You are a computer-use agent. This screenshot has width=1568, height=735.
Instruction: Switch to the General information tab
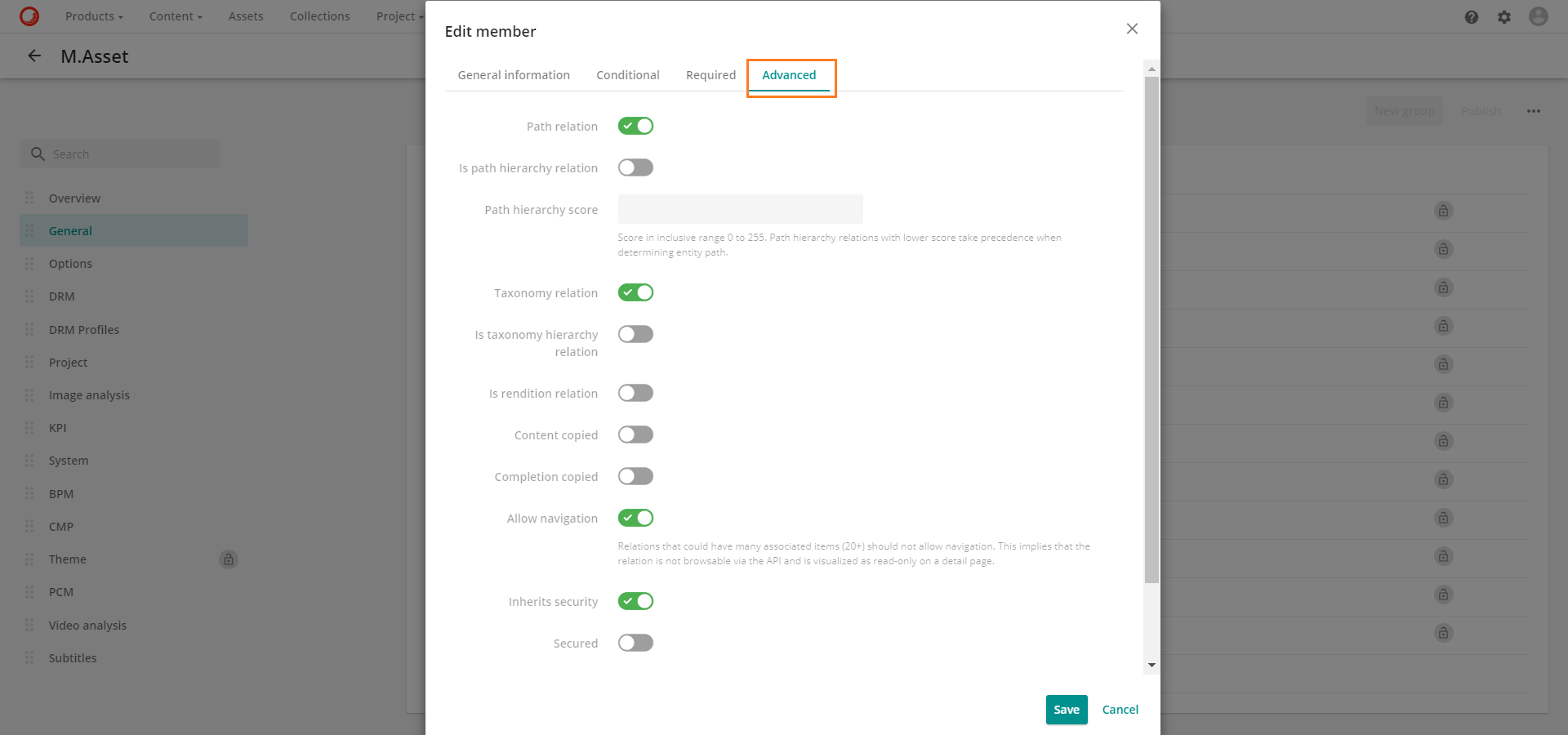click(x=514, y=75)
